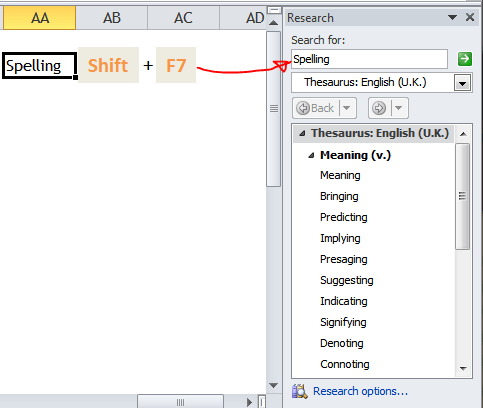Image resolution: width=483 pixels, height=408 pixels.
Task: Open the Research options link
Action: 360,391
